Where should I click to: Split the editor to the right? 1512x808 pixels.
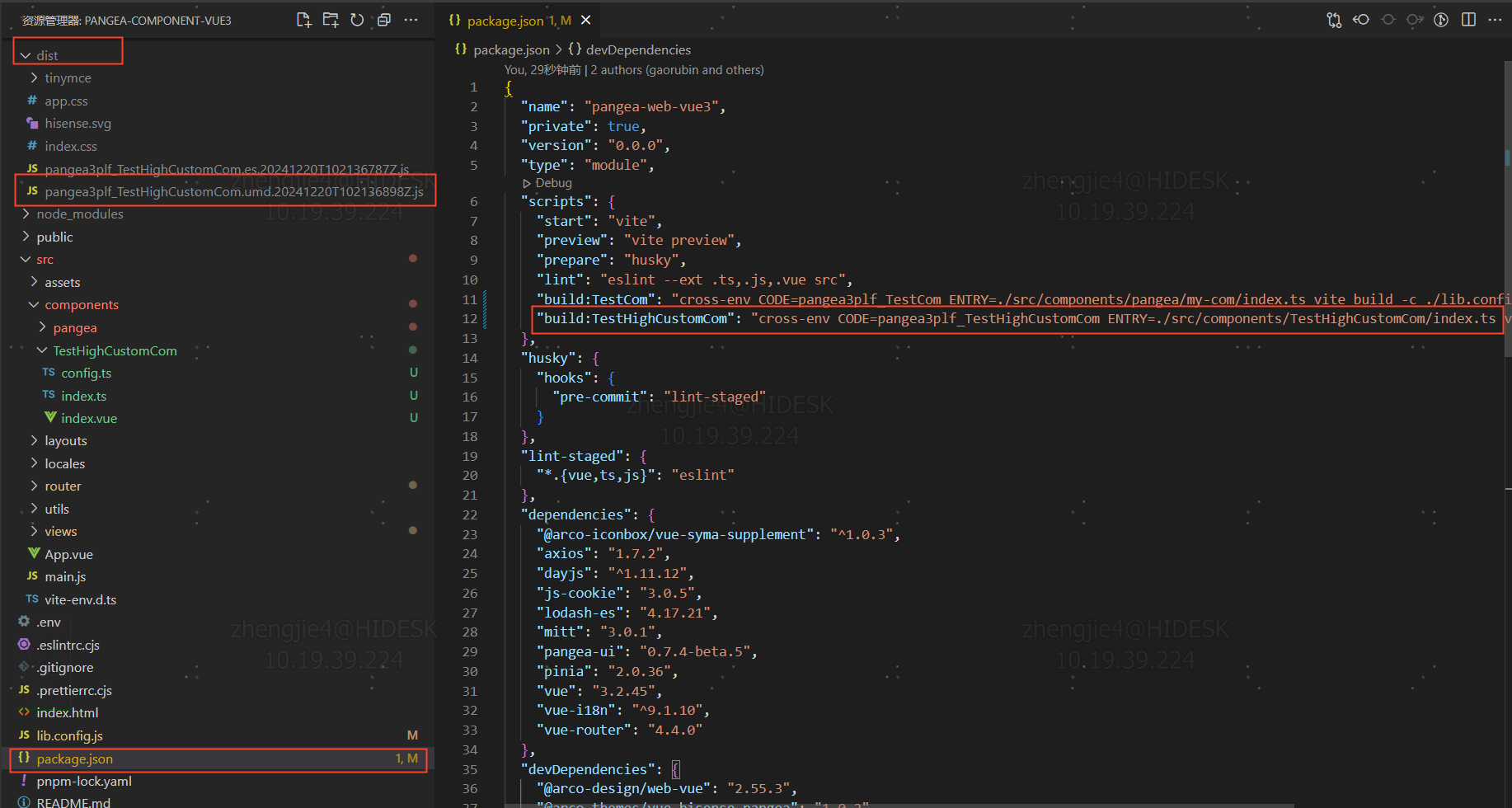click(1468, 20)
